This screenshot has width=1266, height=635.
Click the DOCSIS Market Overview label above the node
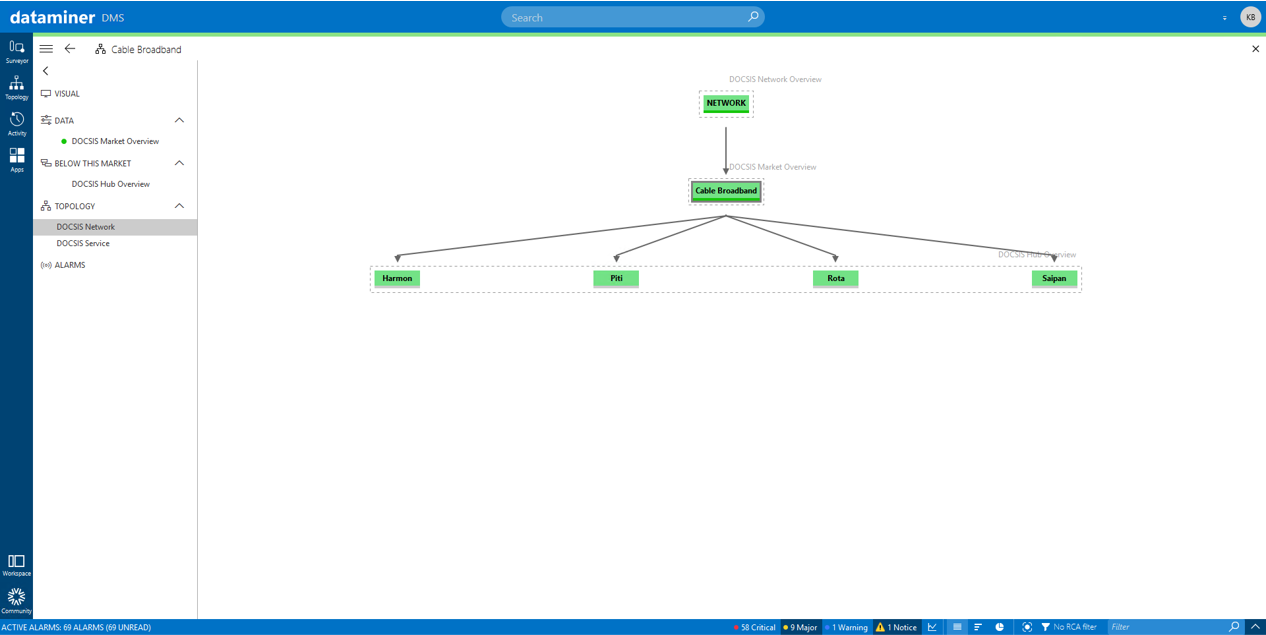772,167
